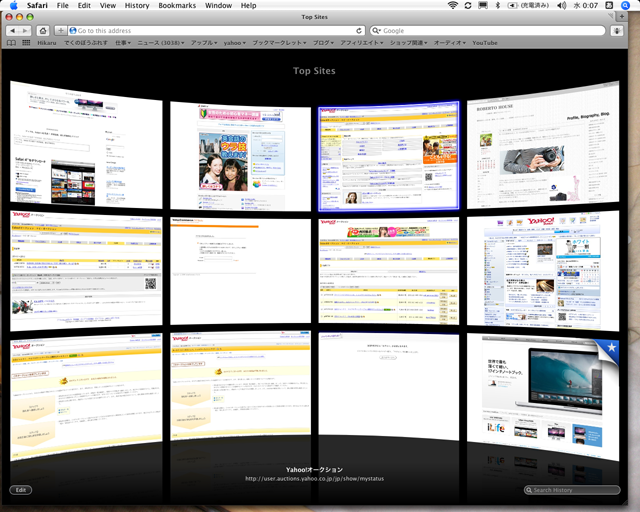Click the Search History field

[x=572, y=490]
